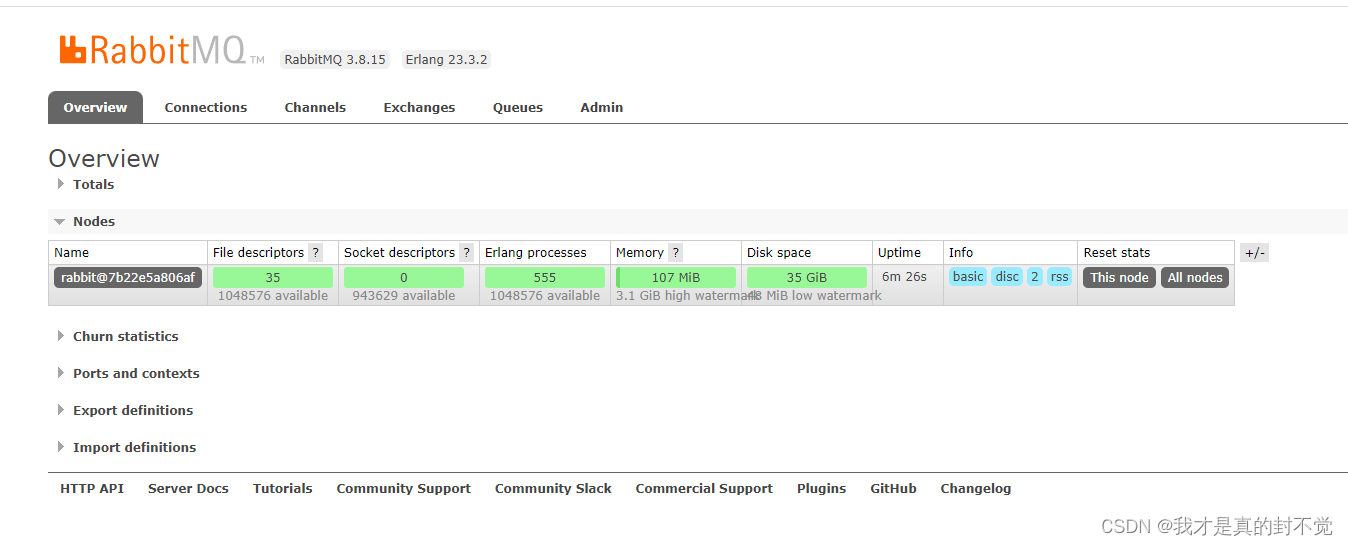Image resolution: width=1348 pixels, height=546 pixels.
Task: Expand Churn statistics section
Action: (118, 336)
